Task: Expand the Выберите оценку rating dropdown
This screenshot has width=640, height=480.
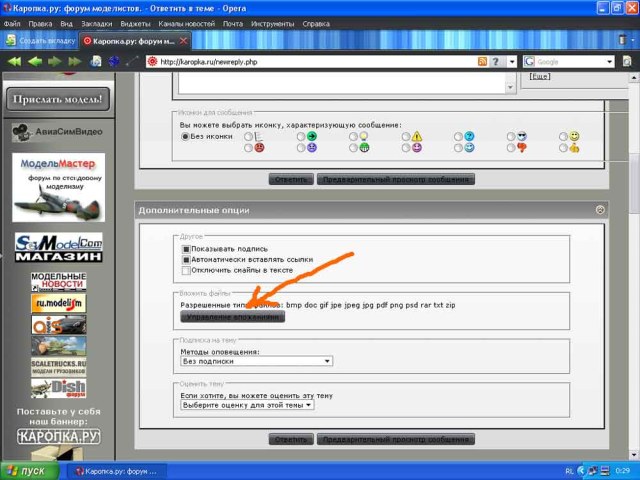Action: click(x=246, y=405)
